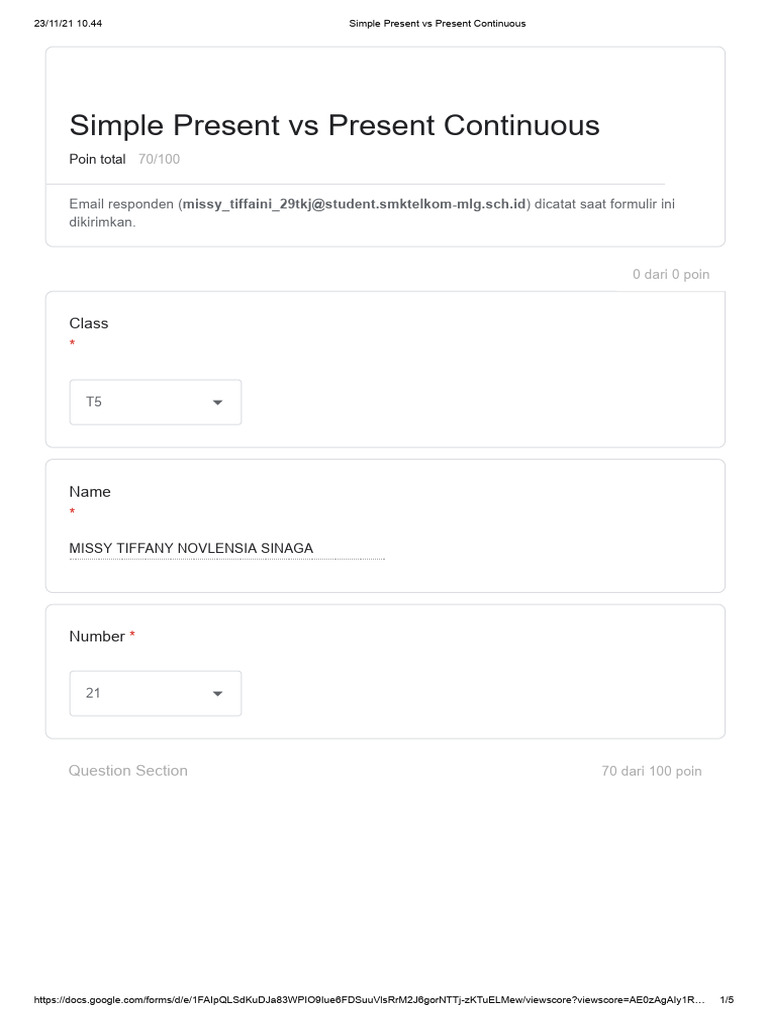Click the 23/11/21 10.44 date in the header

[68, 24]
